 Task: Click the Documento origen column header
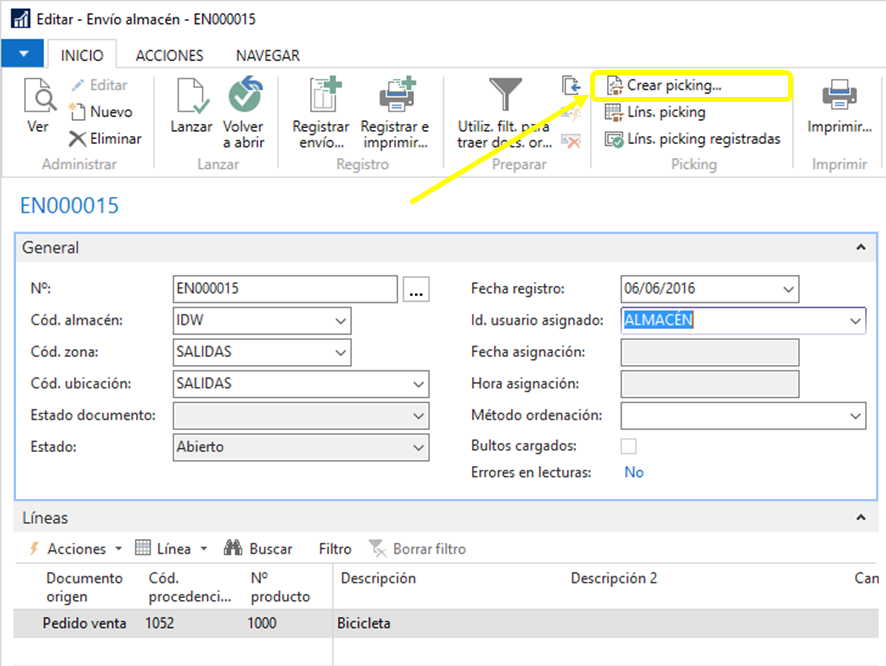tap(84, 587)
